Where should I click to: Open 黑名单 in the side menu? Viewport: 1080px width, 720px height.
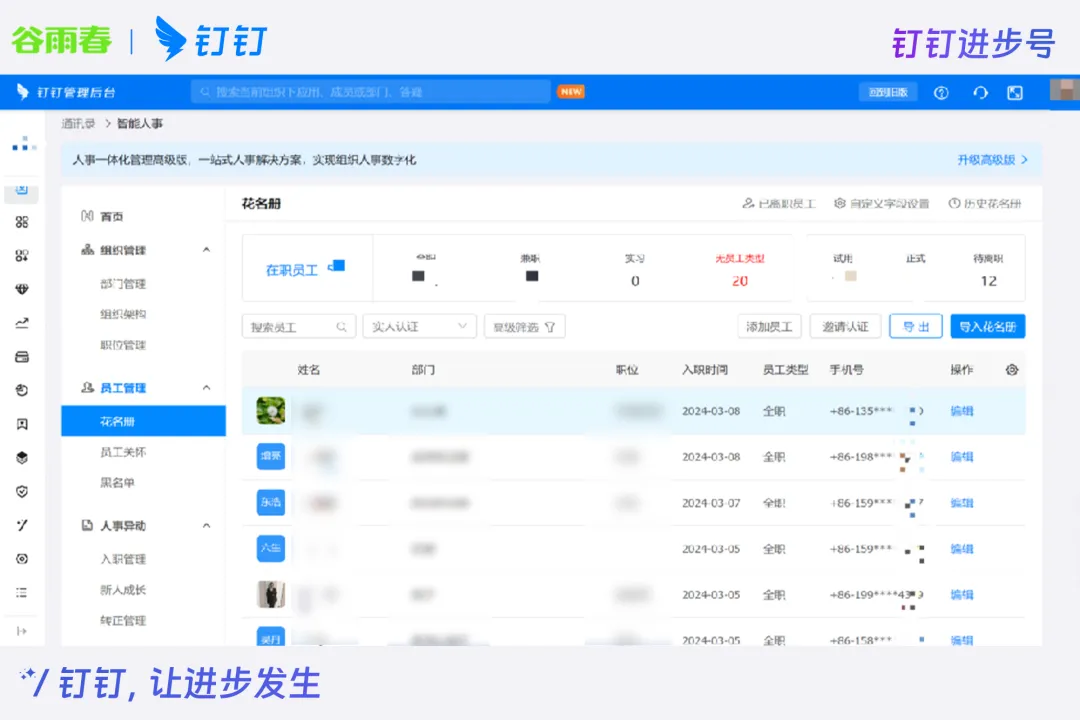pos(117,483)
